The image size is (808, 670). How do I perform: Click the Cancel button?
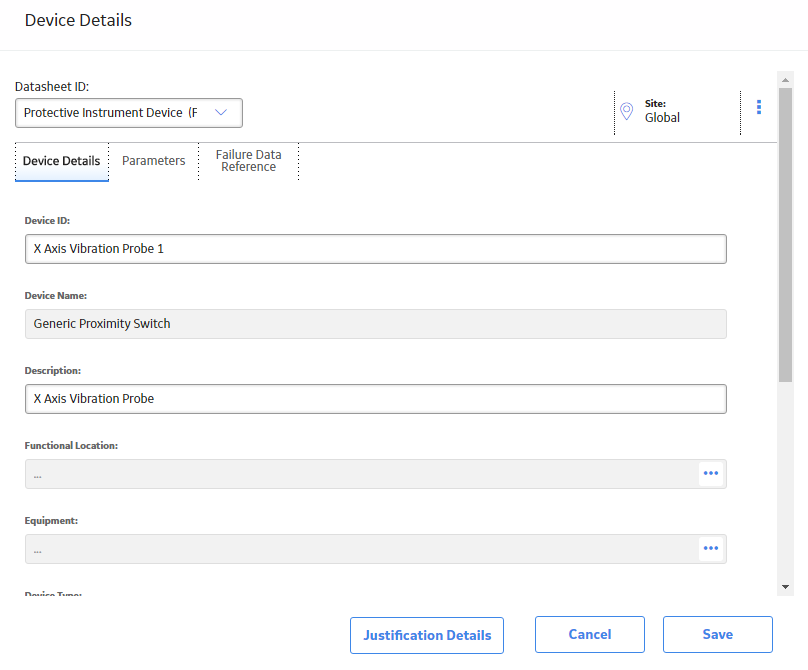pos(590,634)
